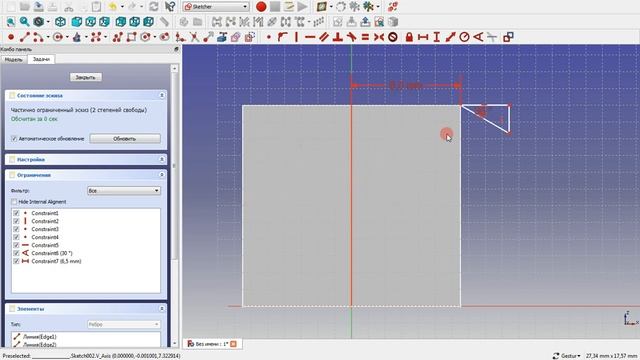Apply coincident point constraint
Image resolution: width=640 pixels, height=360 pixels.
[x=269, y=37]
